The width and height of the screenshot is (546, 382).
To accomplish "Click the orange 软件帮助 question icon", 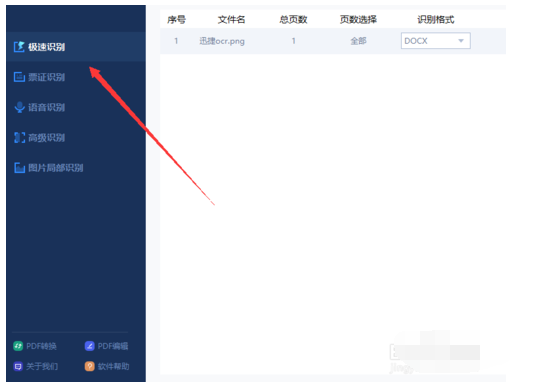I will point(89,366).
